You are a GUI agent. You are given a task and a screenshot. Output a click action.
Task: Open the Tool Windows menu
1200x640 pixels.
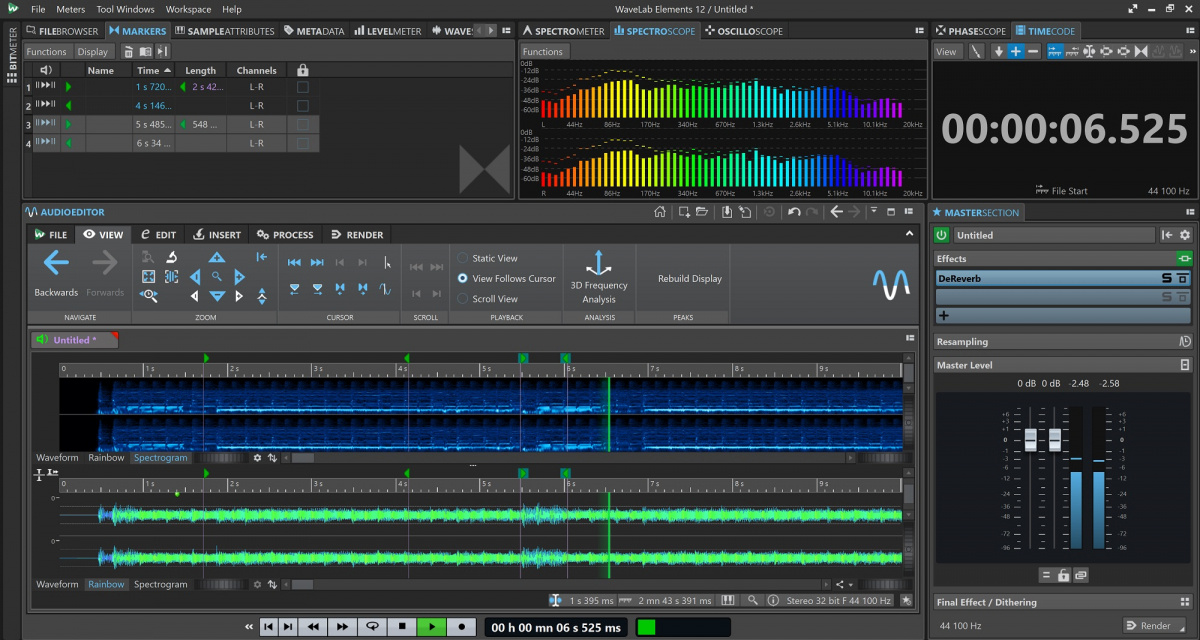[125, 9]
